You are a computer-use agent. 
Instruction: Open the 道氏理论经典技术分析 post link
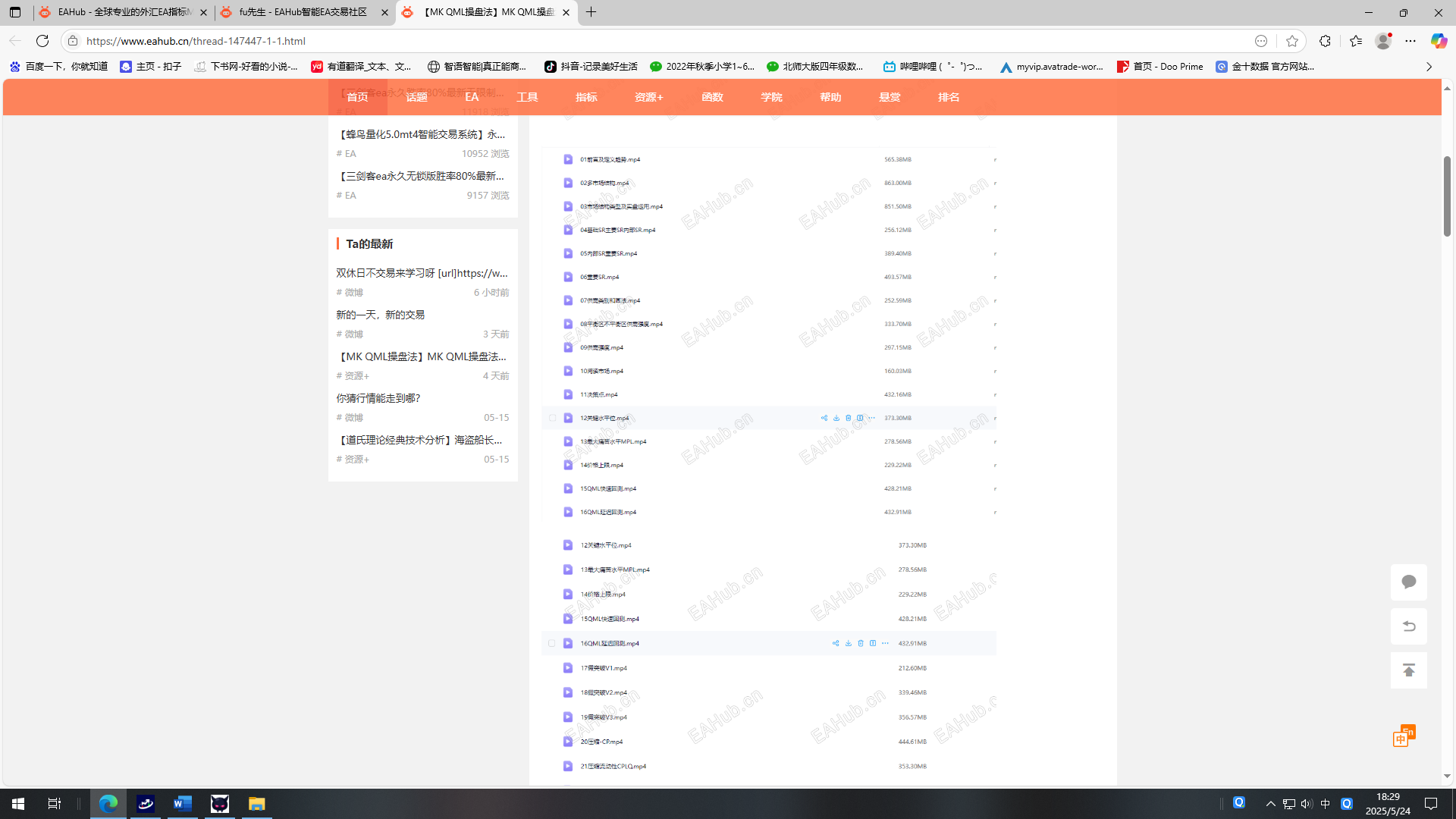[x=420, y=440]
